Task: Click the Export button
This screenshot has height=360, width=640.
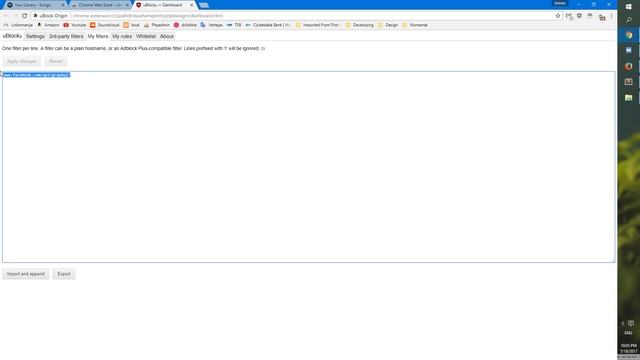Action: (64, 274)
